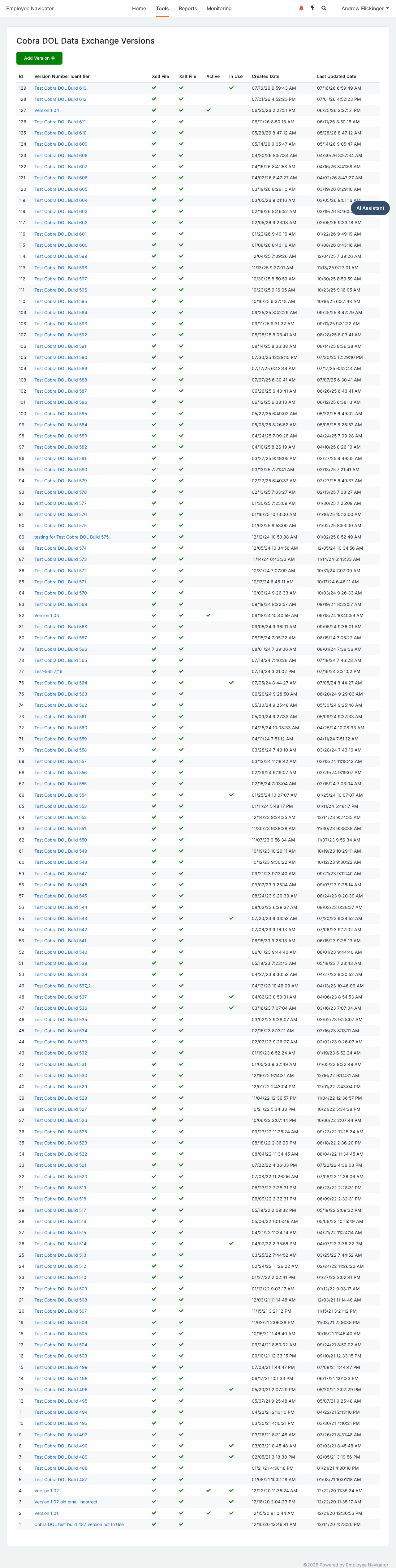Click the In Use checkmark for Build 490
The height and width of the screenshot is (1568, 396).
(x=231, y=1446)
